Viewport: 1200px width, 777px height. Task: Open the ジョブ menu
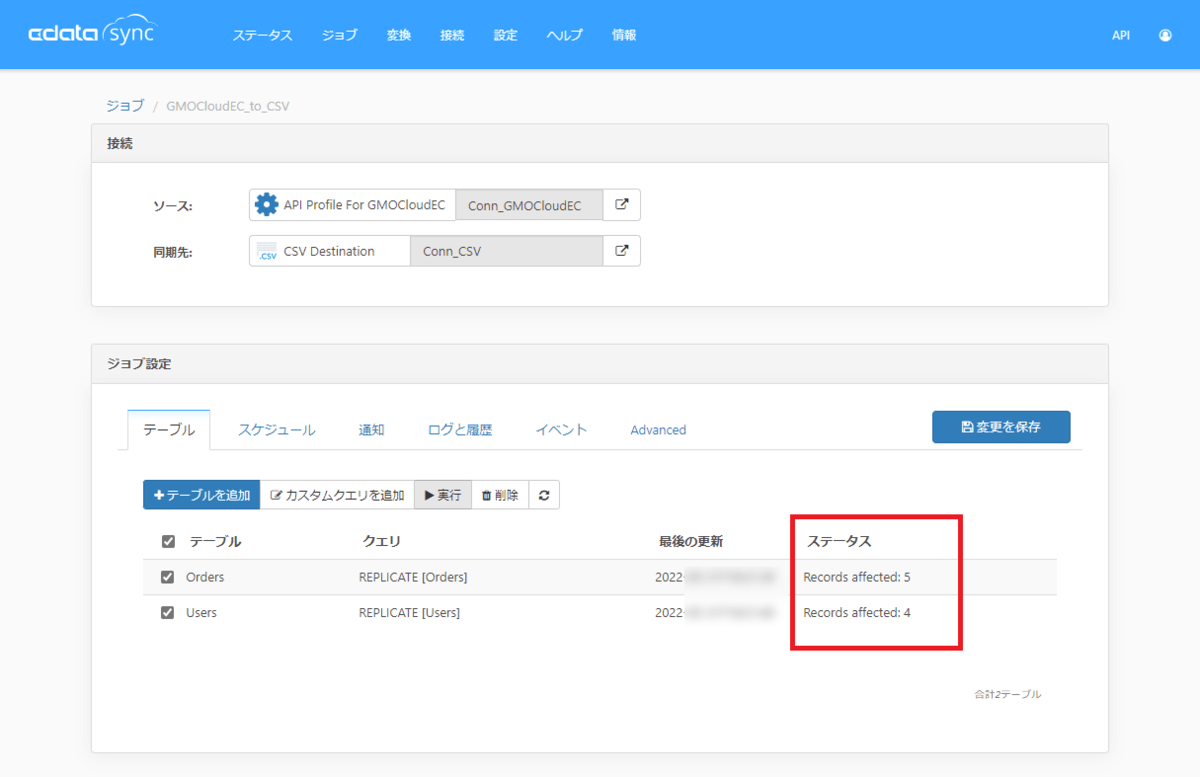[340, 35]
